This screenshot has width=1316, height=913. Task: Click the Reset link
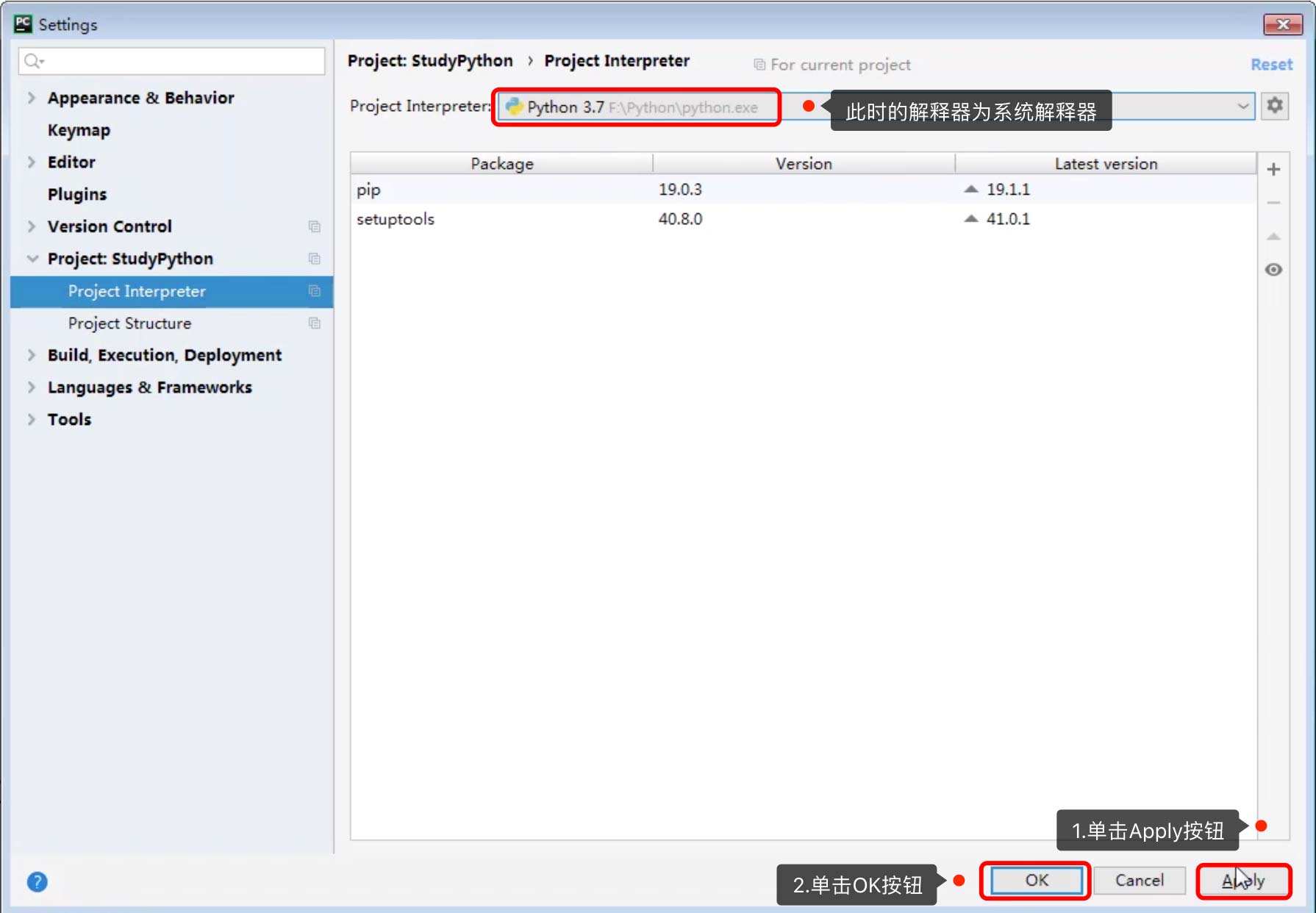click(x=1271, y=65)
